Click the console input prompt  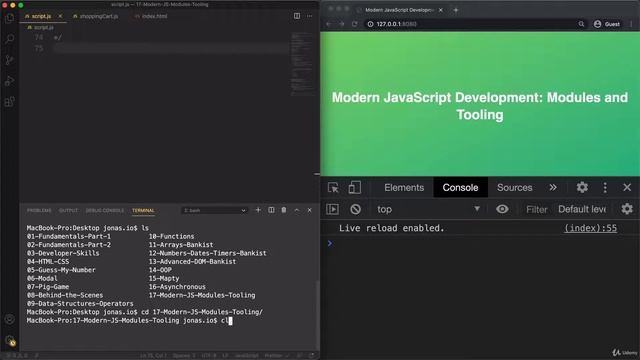[480, 244]
